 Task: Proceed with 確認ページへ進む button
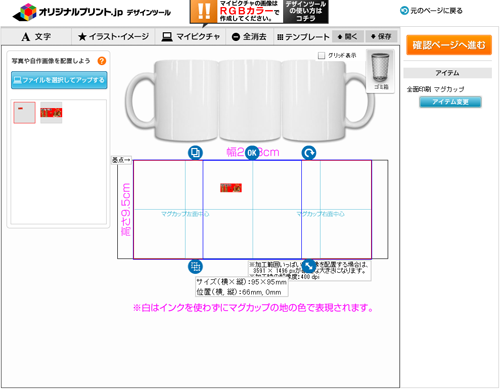449,45
